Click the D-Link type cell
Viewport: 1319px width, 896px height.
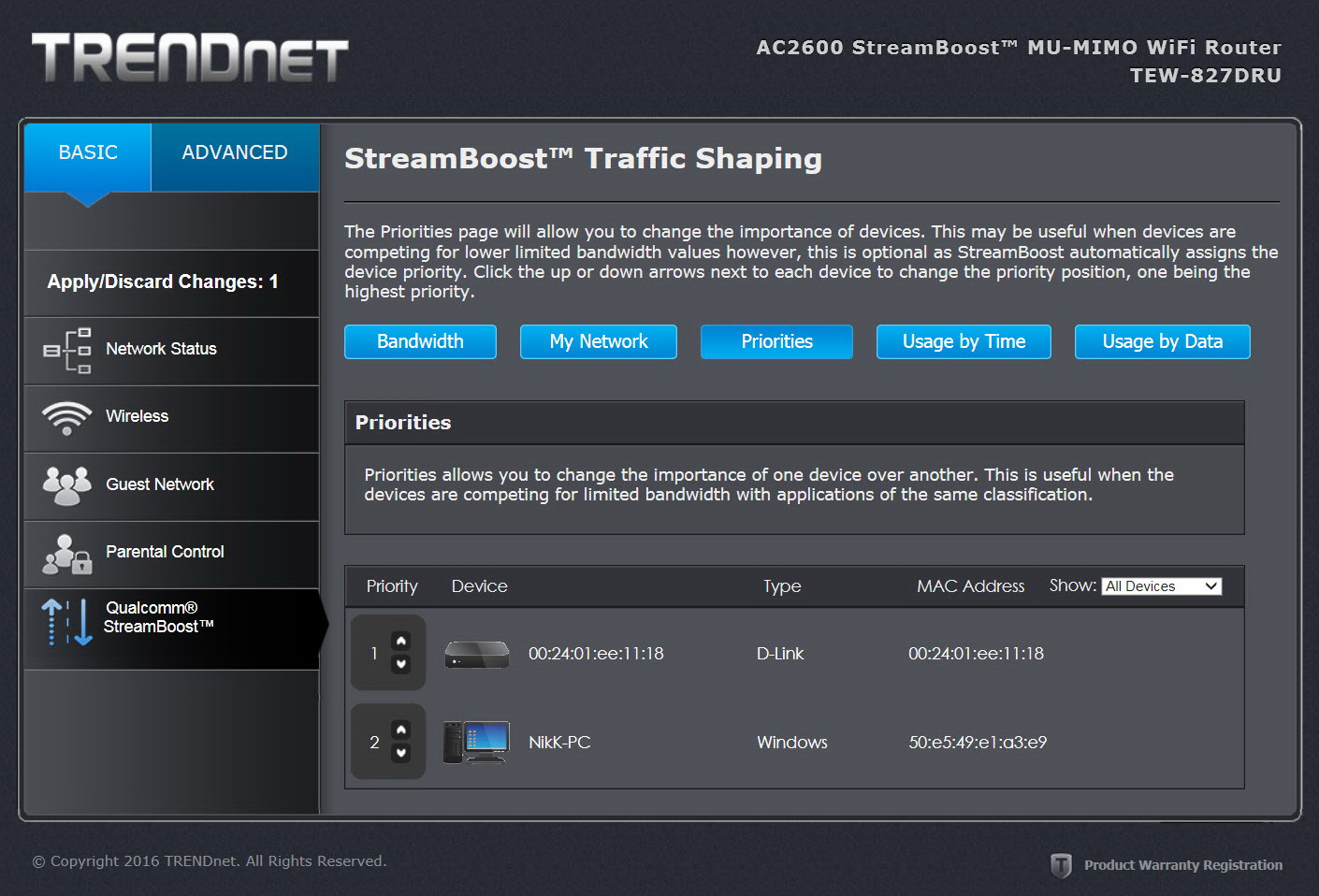click(x=780, y=654)
